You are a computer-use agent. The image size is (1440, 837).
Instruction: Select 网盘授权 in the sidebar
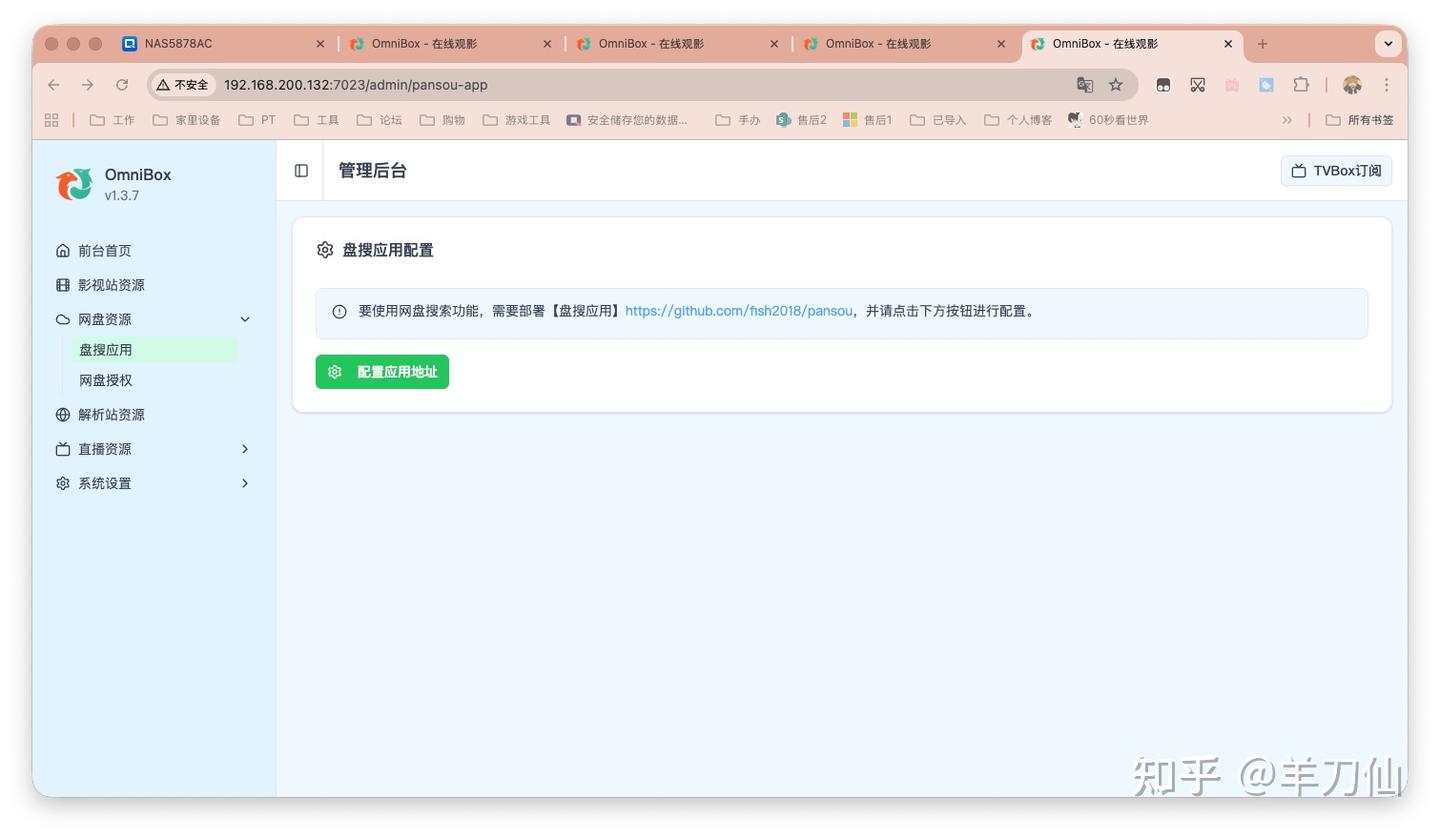(106, 380)
